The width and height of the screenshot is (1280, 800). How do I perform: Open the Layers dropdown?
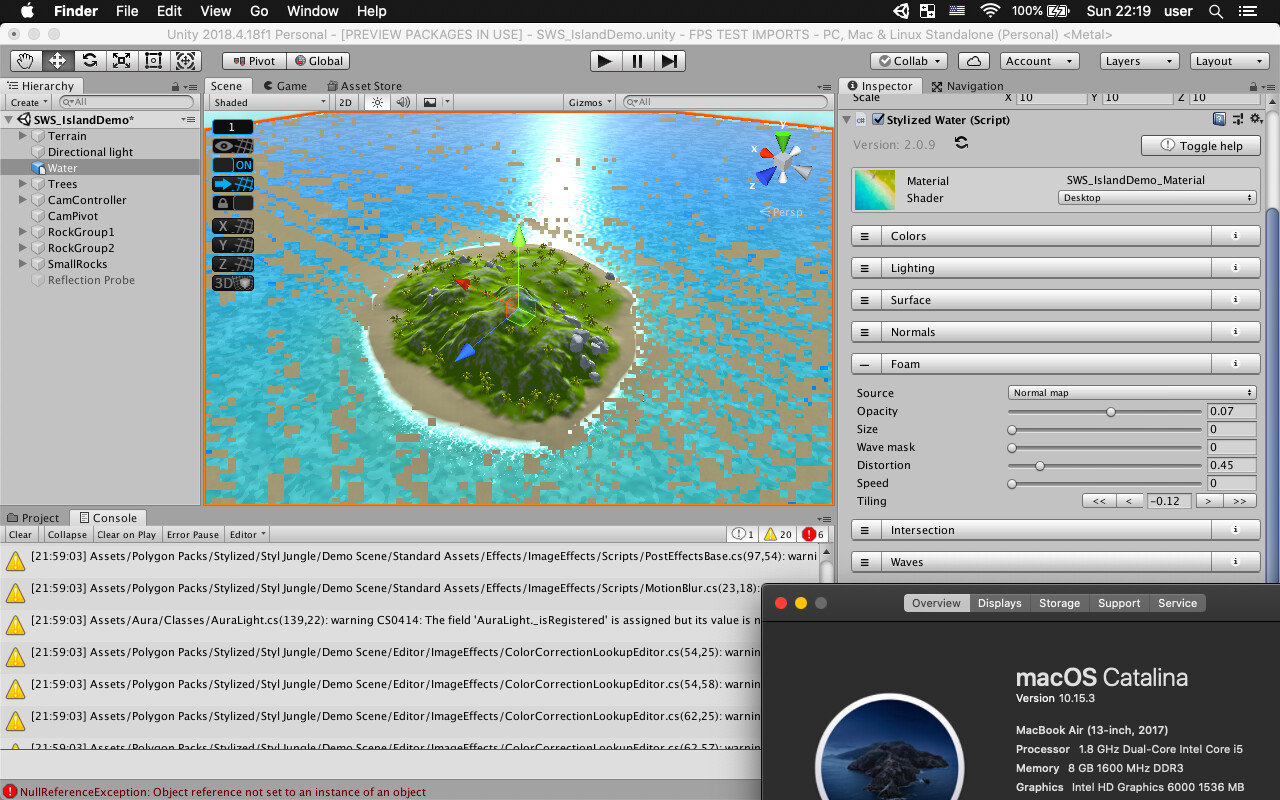click(x=1138, y=60)
